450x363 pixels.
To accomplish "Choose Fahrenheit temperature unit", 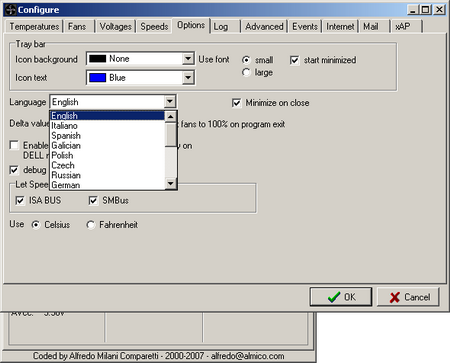I will pyautogui.click(x=90, y=225).
